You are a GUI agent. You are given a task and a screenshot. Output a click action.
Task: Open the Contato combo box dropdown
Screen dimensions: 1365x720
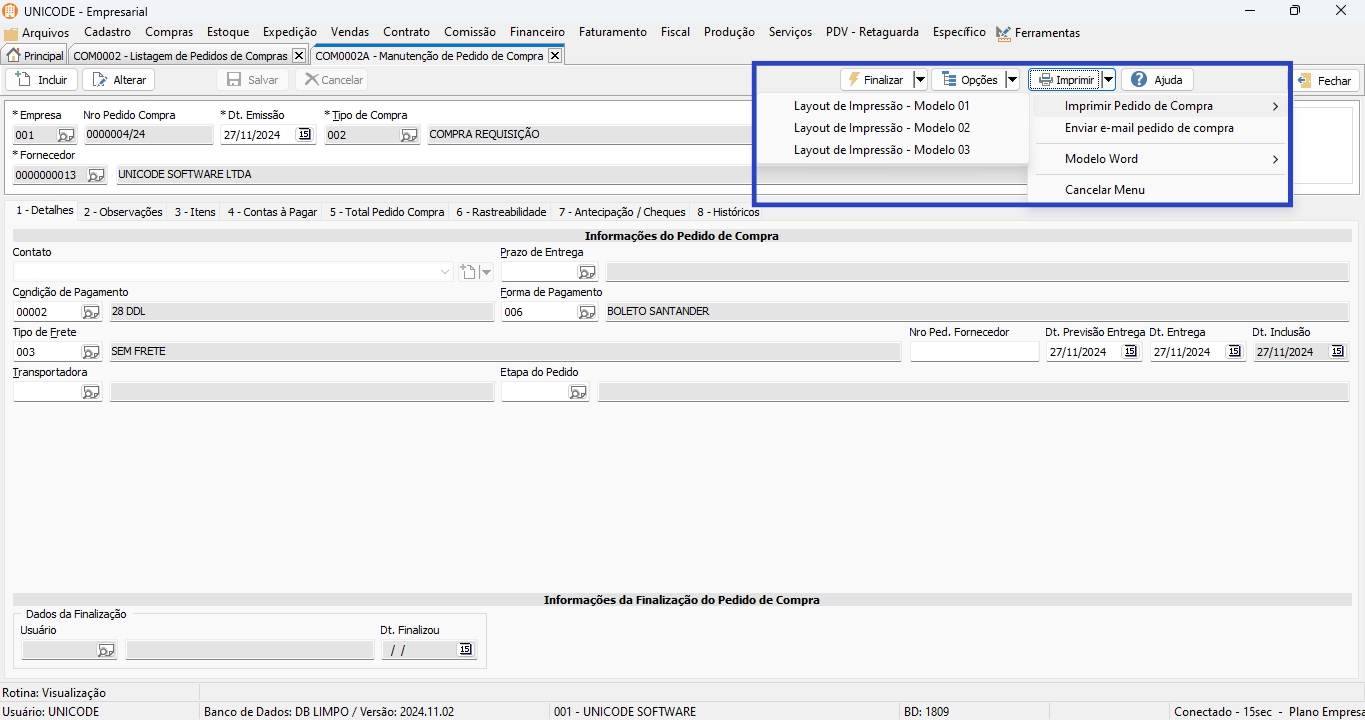point(445,272)
